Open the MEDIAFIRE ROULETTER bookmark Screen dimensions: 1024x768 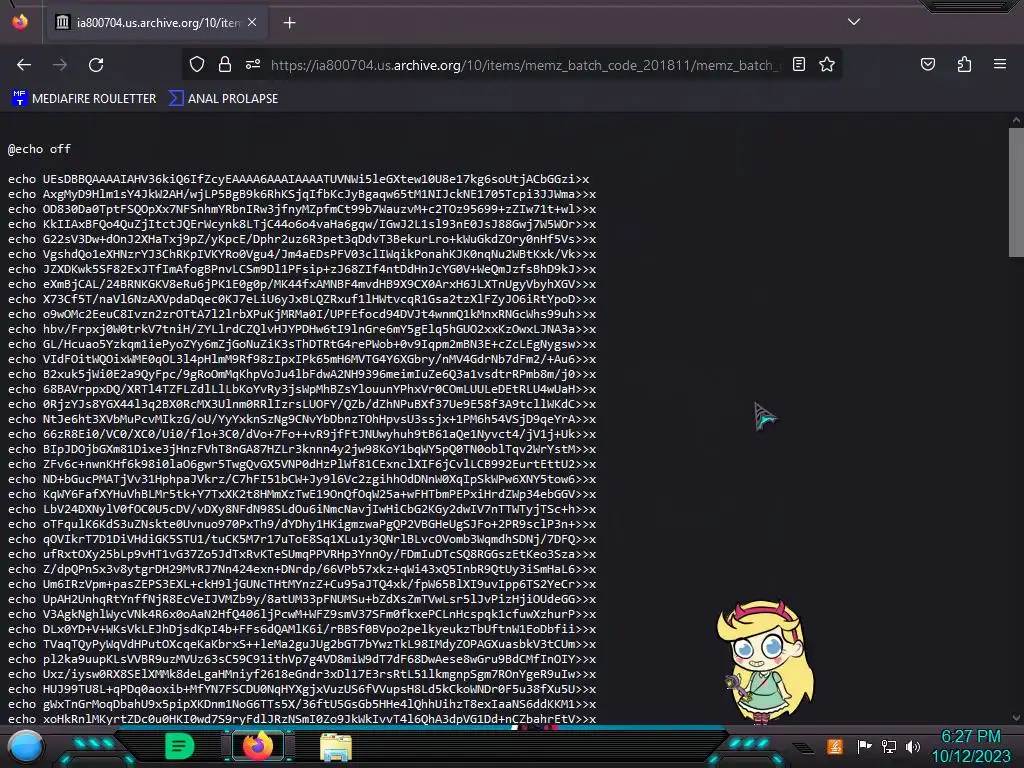[84, 99]
